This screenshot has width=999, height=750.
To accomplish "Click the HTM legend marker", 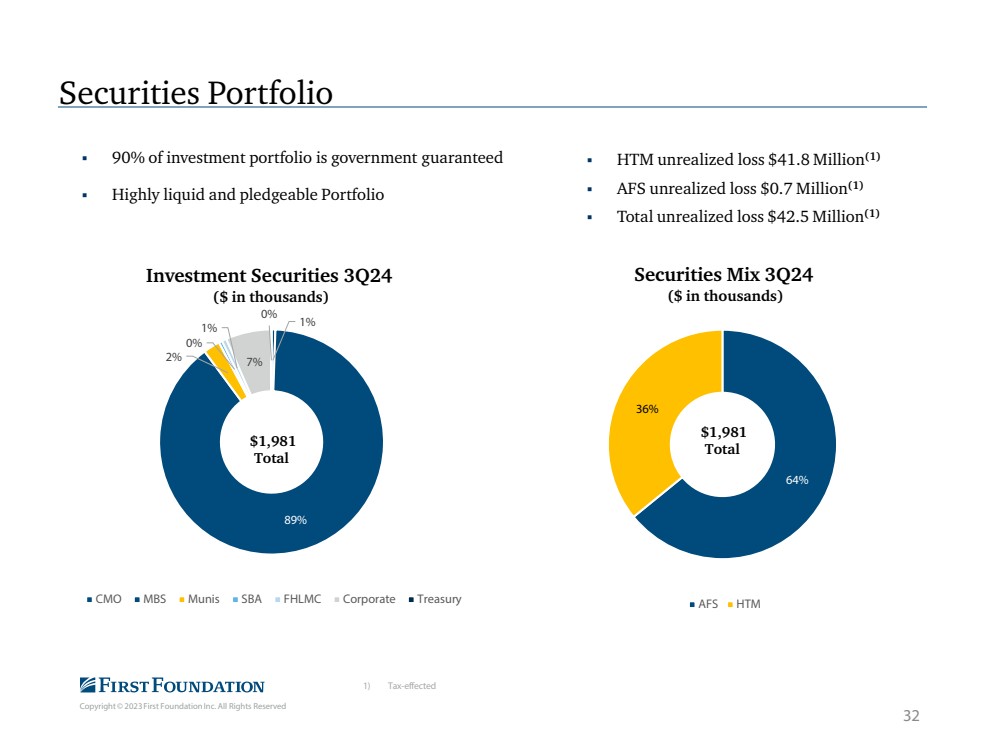I will (729, 604).
